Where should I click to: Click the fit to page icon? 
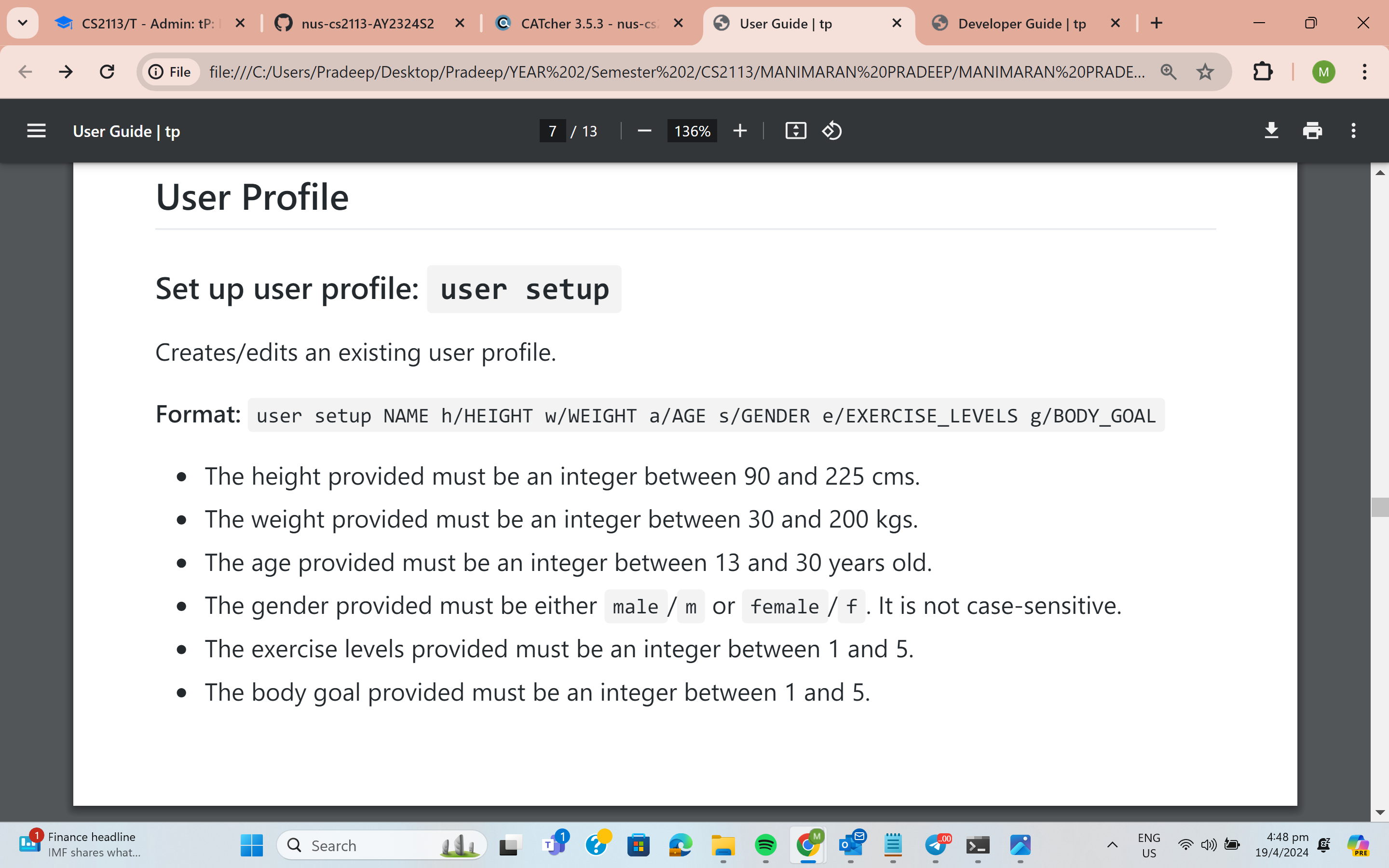(x=795, y=131)
